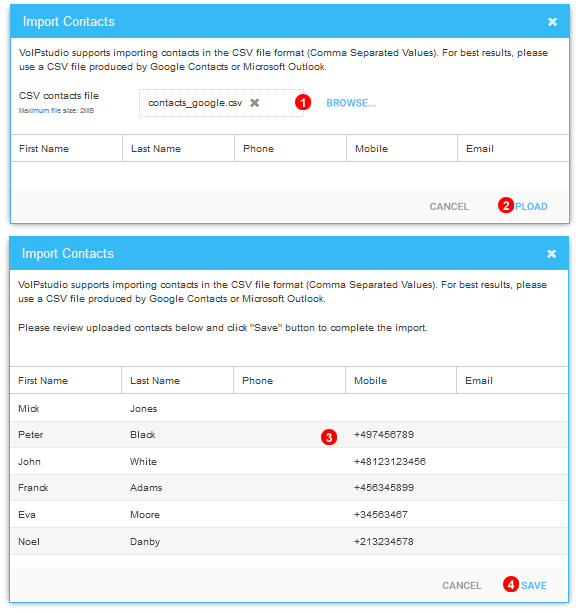
Task: Select the last name 'Moore'
Action: (x=145, y=514)
